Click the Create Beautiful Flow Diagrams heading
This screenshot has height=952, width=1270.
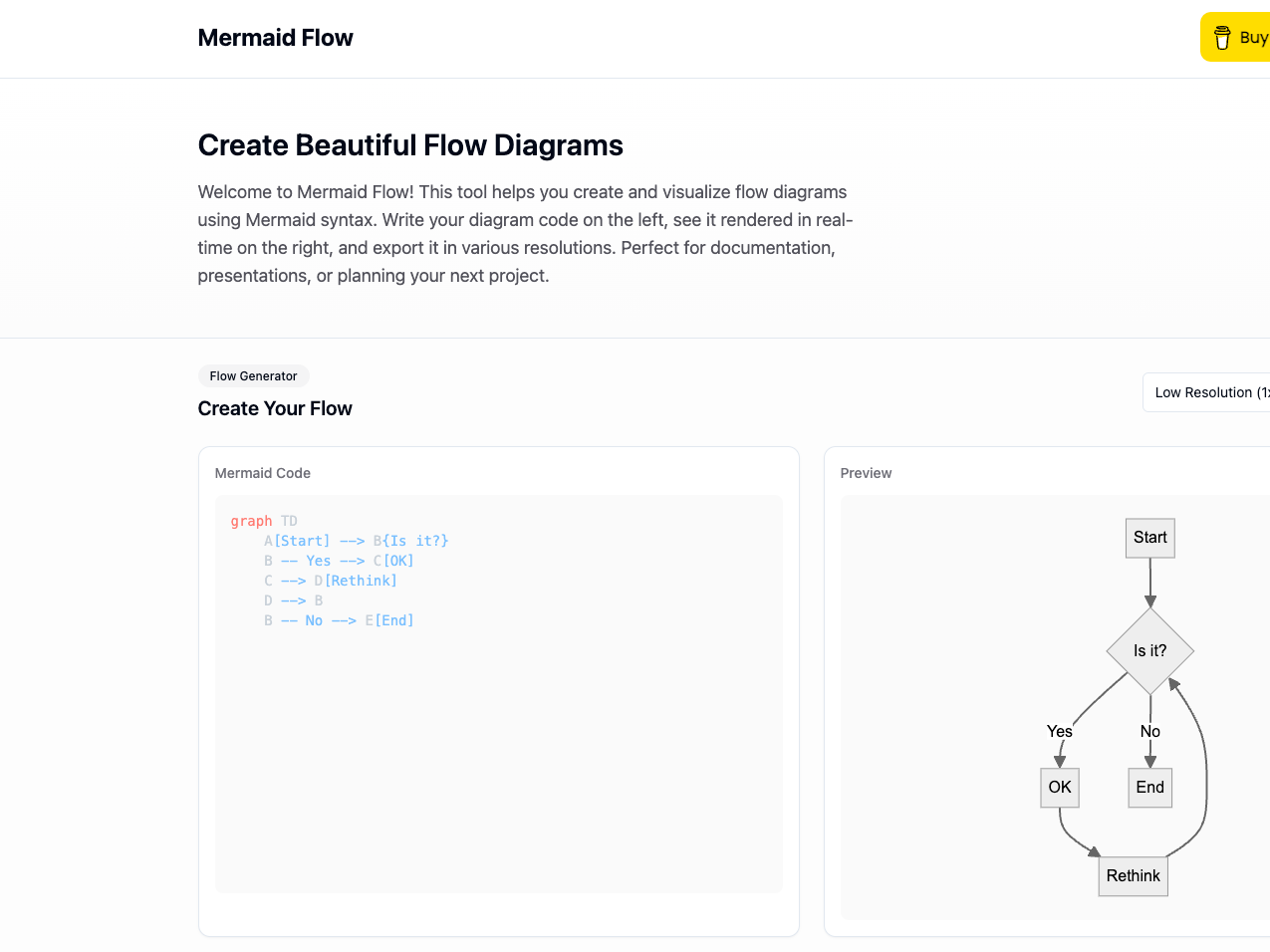coord(410,144)
